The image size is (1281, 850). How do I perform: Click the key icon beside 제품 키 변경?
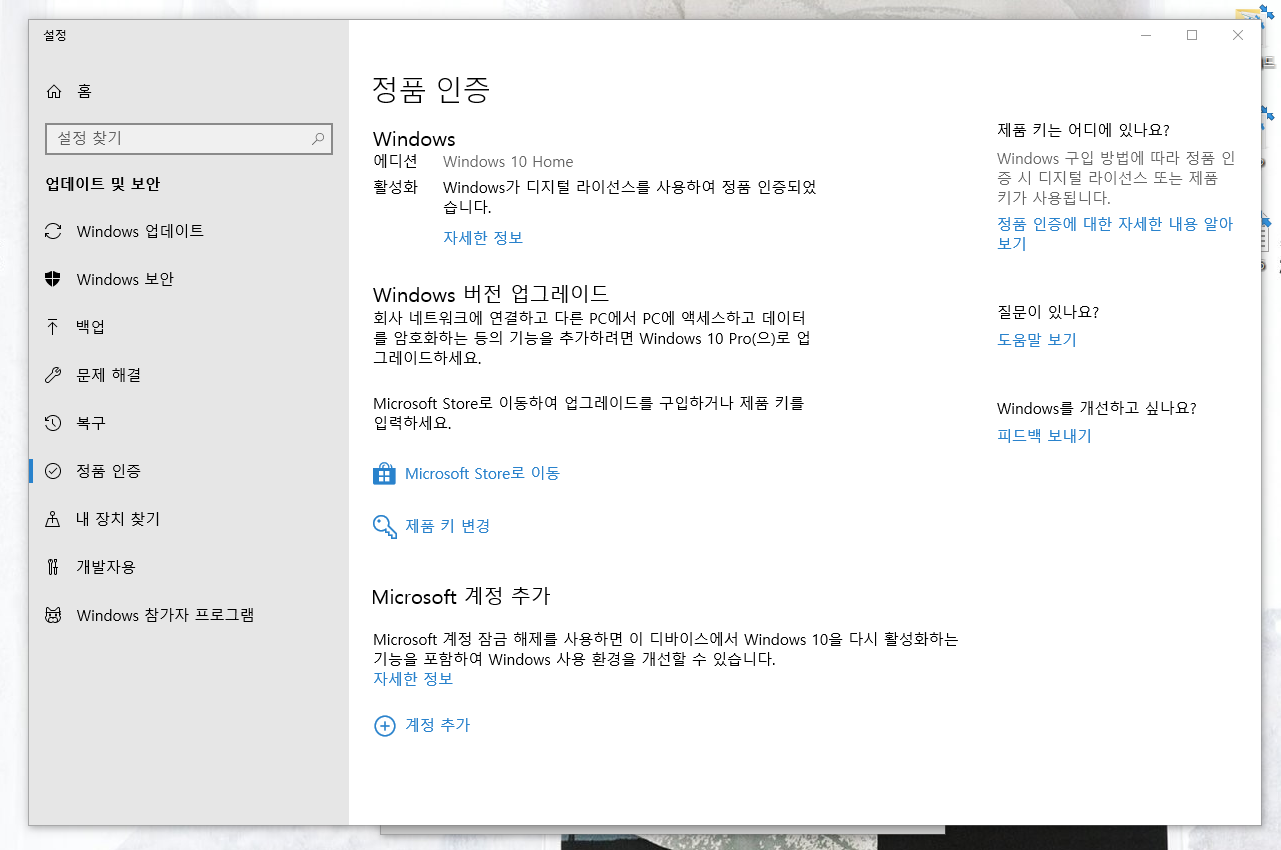tap(385, 527)
